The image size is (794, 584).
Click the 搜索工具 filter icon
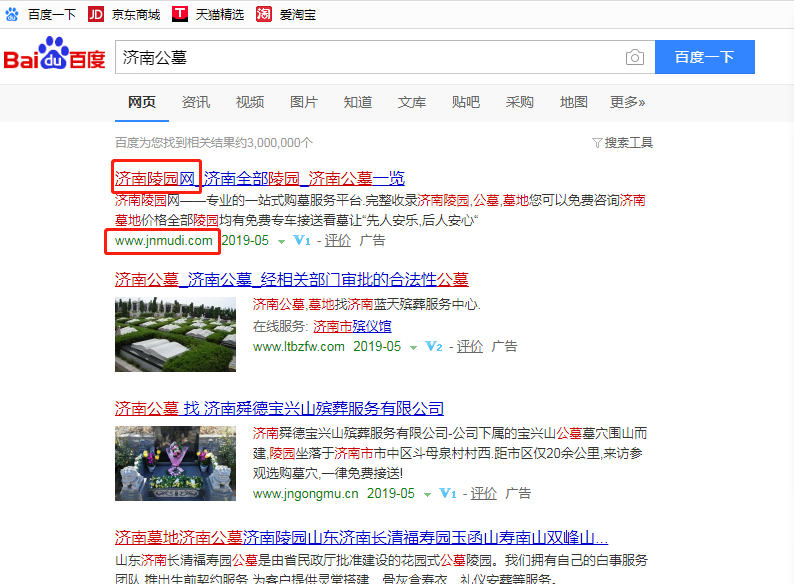(597, 143)
